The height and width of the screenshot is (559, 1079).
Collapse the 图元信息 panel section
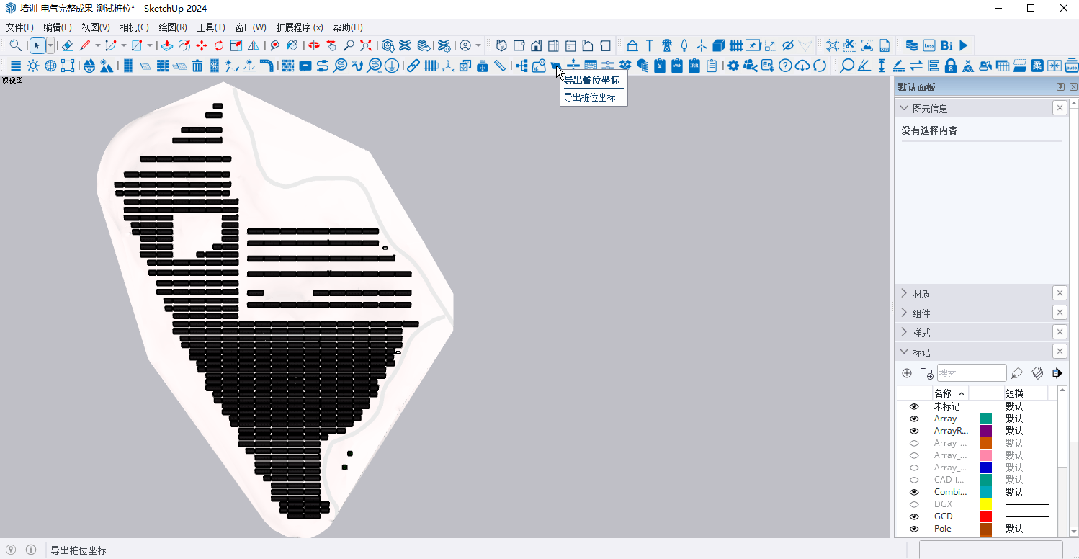[905, 108]
